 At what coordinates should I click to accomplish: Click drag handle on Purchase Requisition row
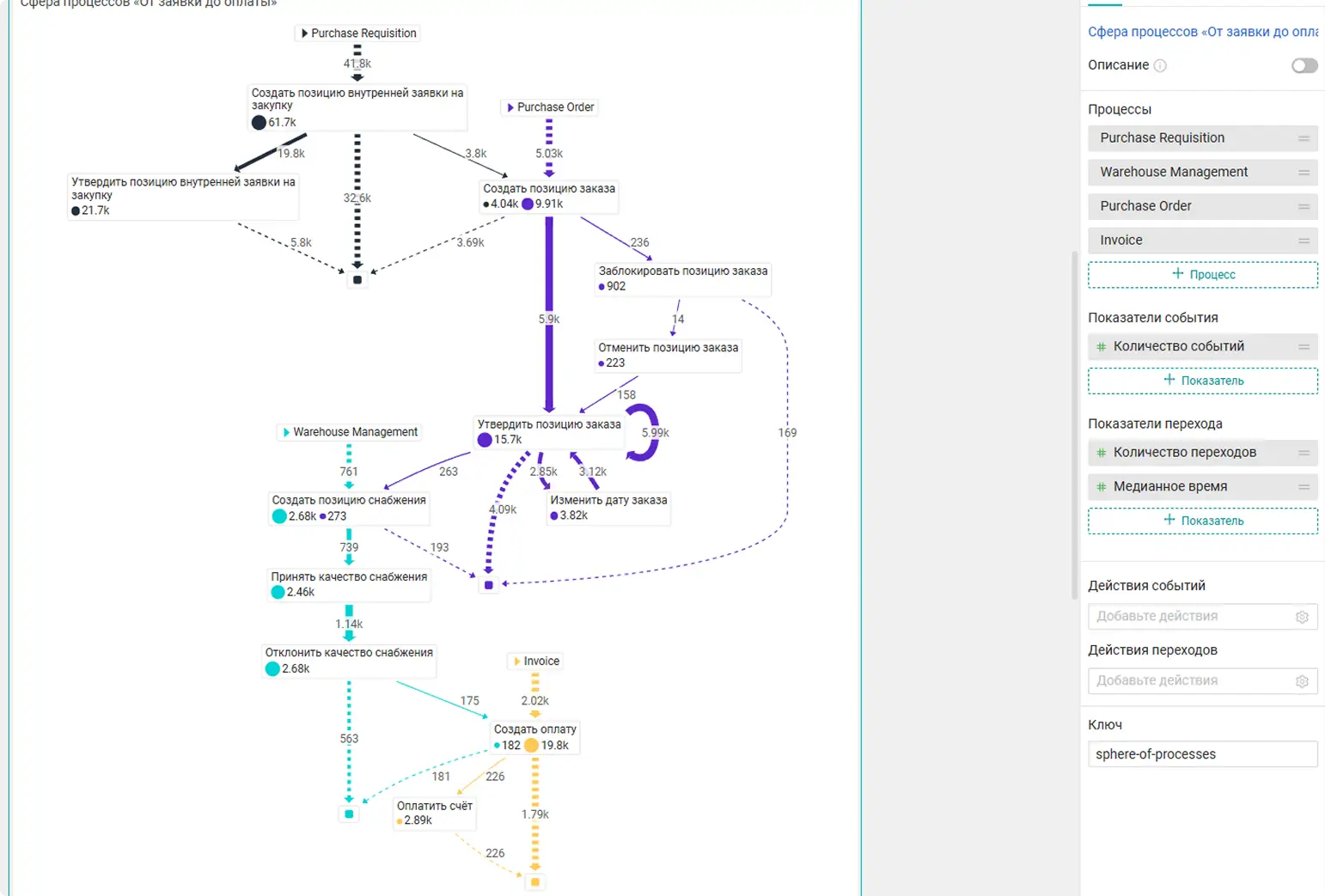pyautogui.click(x=1304, y=138)
